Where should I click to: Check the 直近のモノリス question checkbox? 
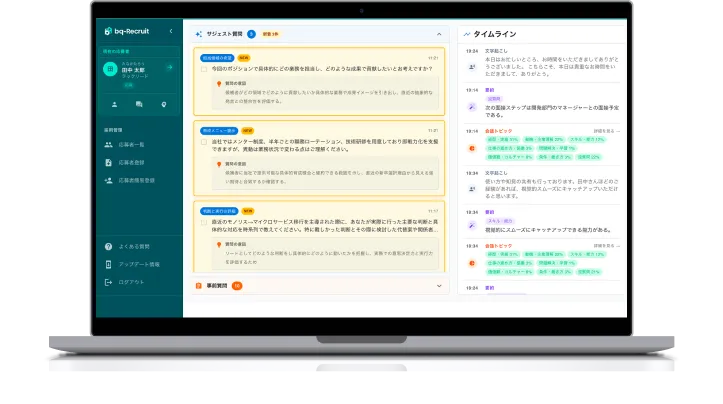pyautogui.click(x=204, y=222)
